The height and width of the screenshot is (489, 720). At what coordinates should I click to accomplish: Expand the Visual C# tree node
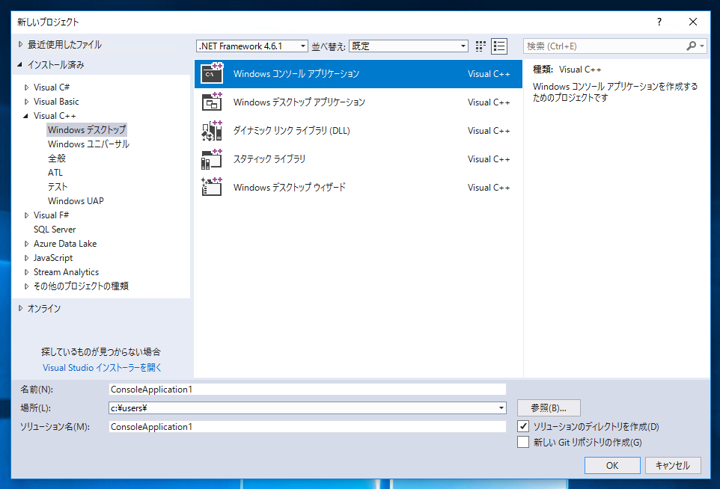click(27, 87)
